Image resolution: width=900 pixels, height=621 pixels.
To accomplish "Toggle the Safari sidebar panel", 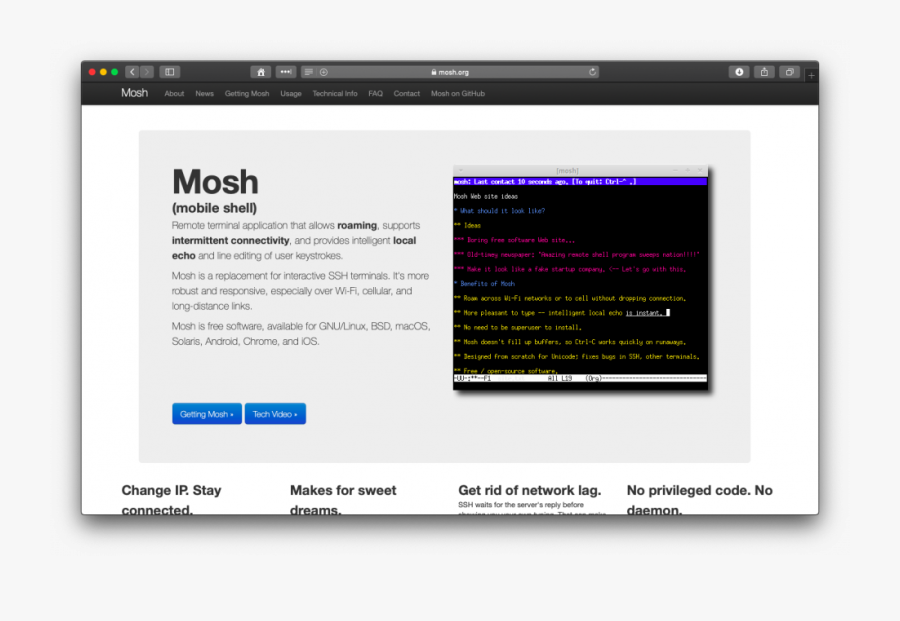I will 170,72.
